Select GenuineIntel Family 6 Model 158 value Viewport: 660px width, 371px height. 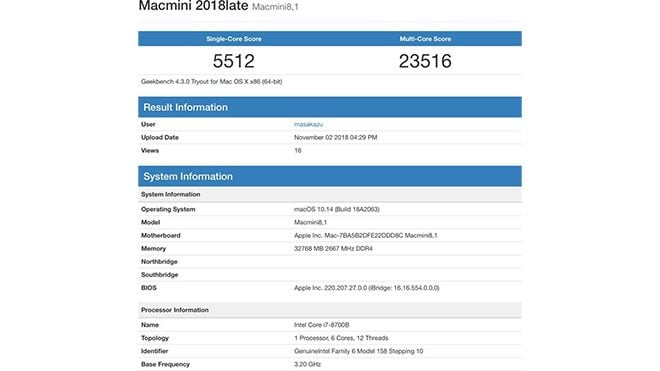click(x=359, y=351)
